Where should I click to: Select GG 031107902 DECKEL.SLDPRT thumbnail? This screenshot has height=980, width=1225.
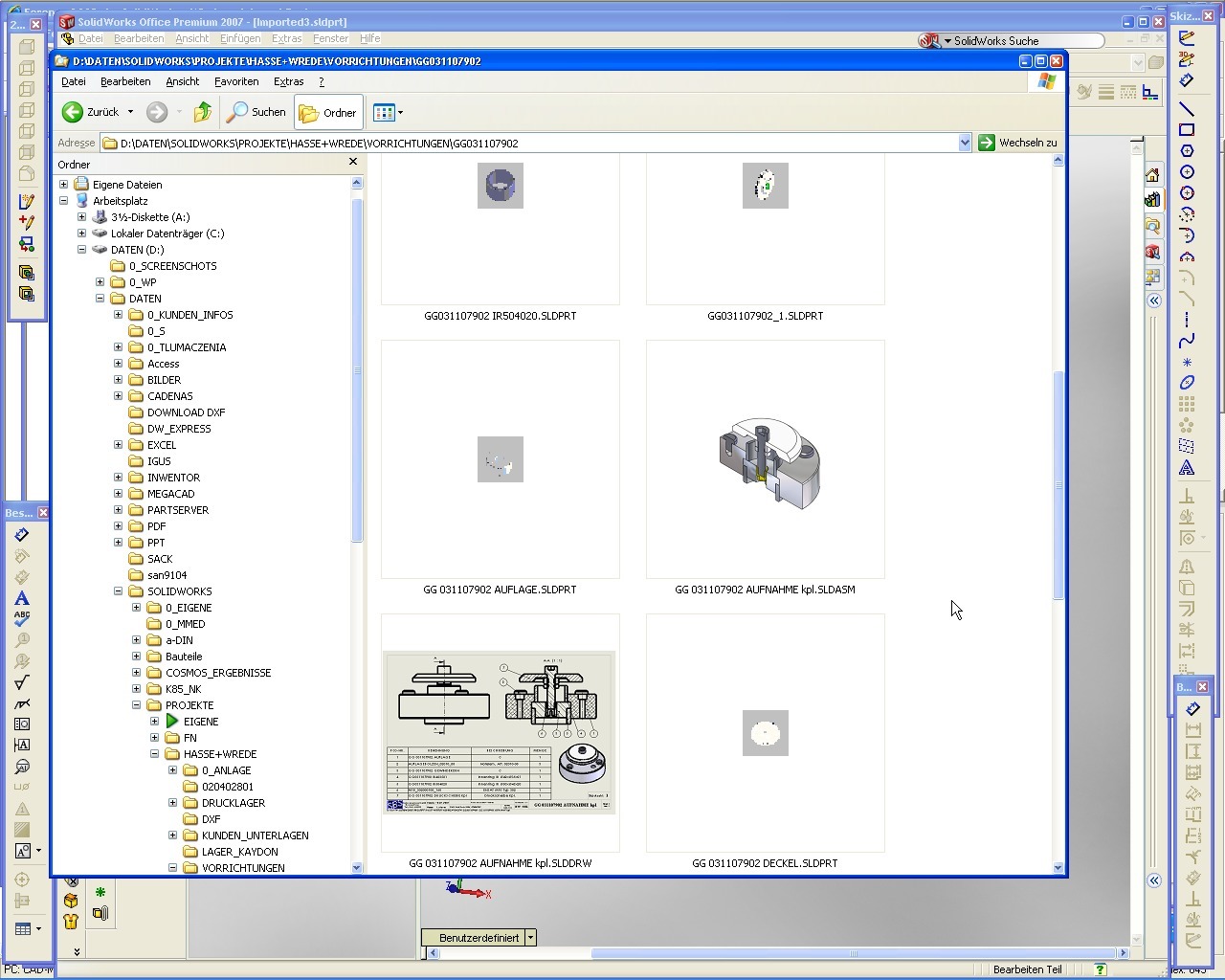[x=766, y=733]
